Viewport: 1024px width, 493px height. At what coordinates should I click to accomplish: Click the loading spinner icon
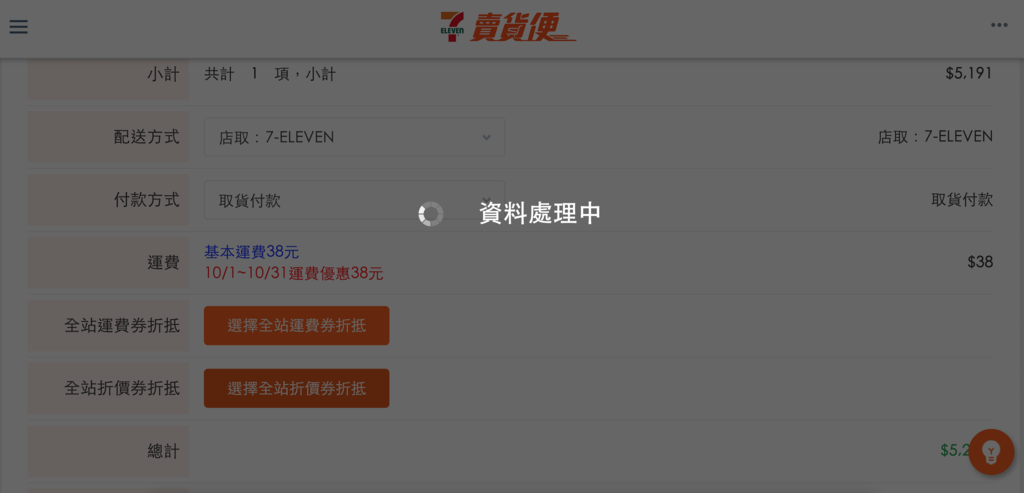430,214
